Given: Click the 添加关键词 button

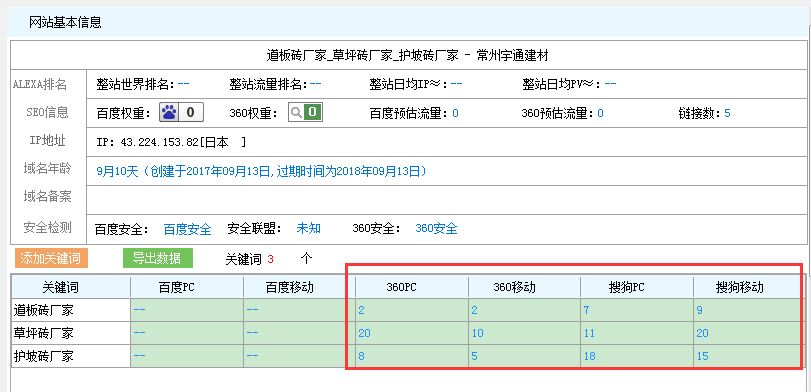Looking at the screenshot, I should [x=51, y=259].
